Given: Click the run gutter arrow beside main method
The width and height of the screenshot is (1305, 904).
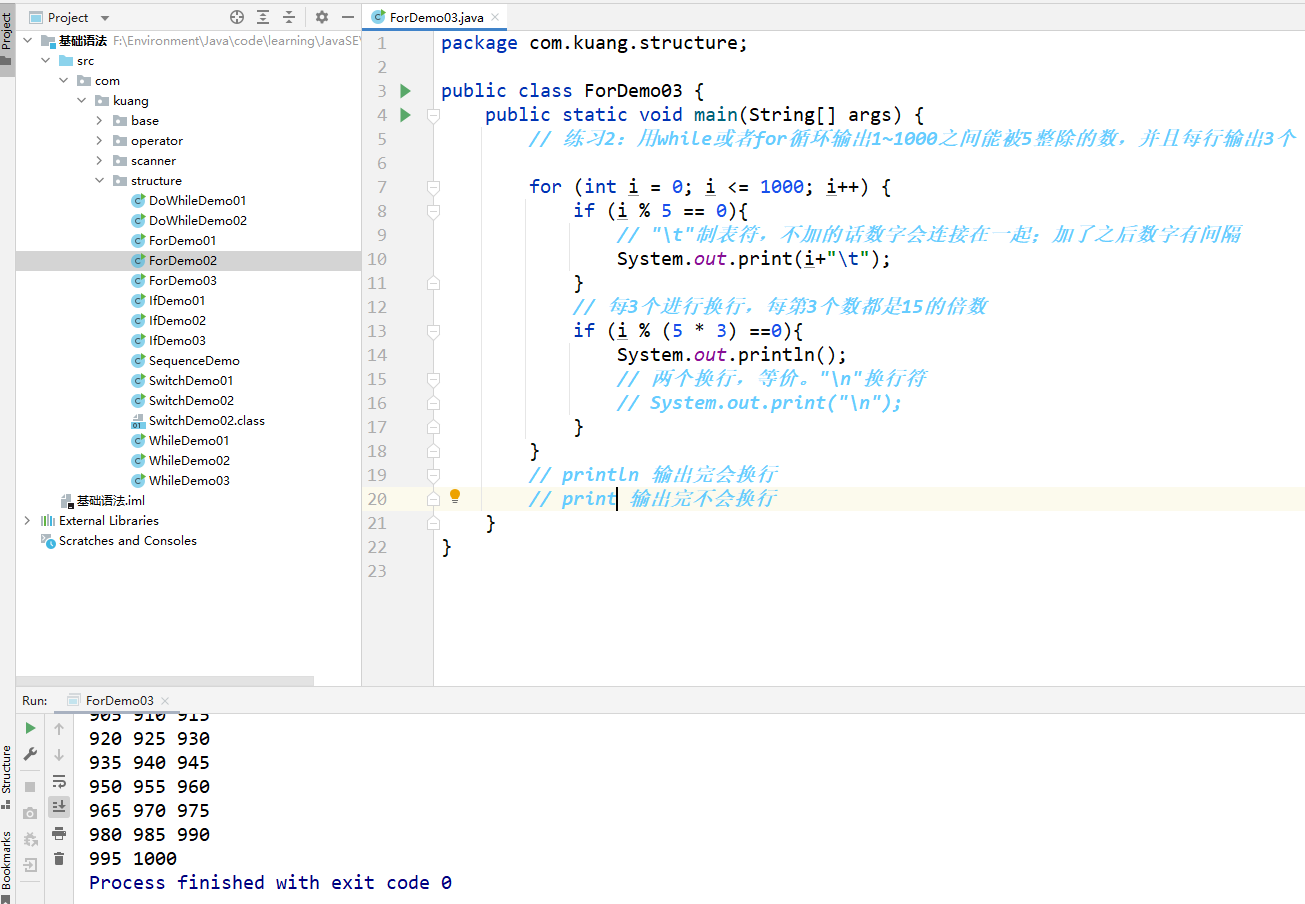Looking at the screenshot, I should 405,115.
